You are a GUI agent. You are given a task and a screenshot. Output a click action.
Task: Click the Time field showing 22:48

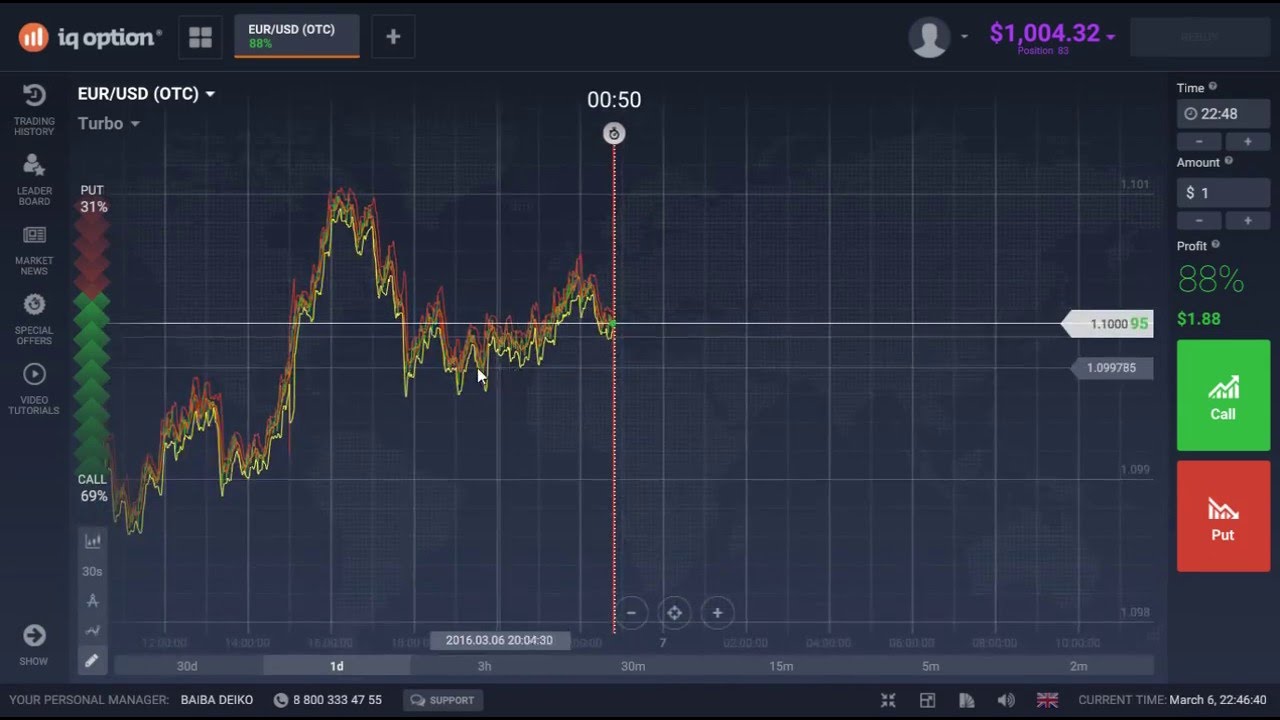1223,114
